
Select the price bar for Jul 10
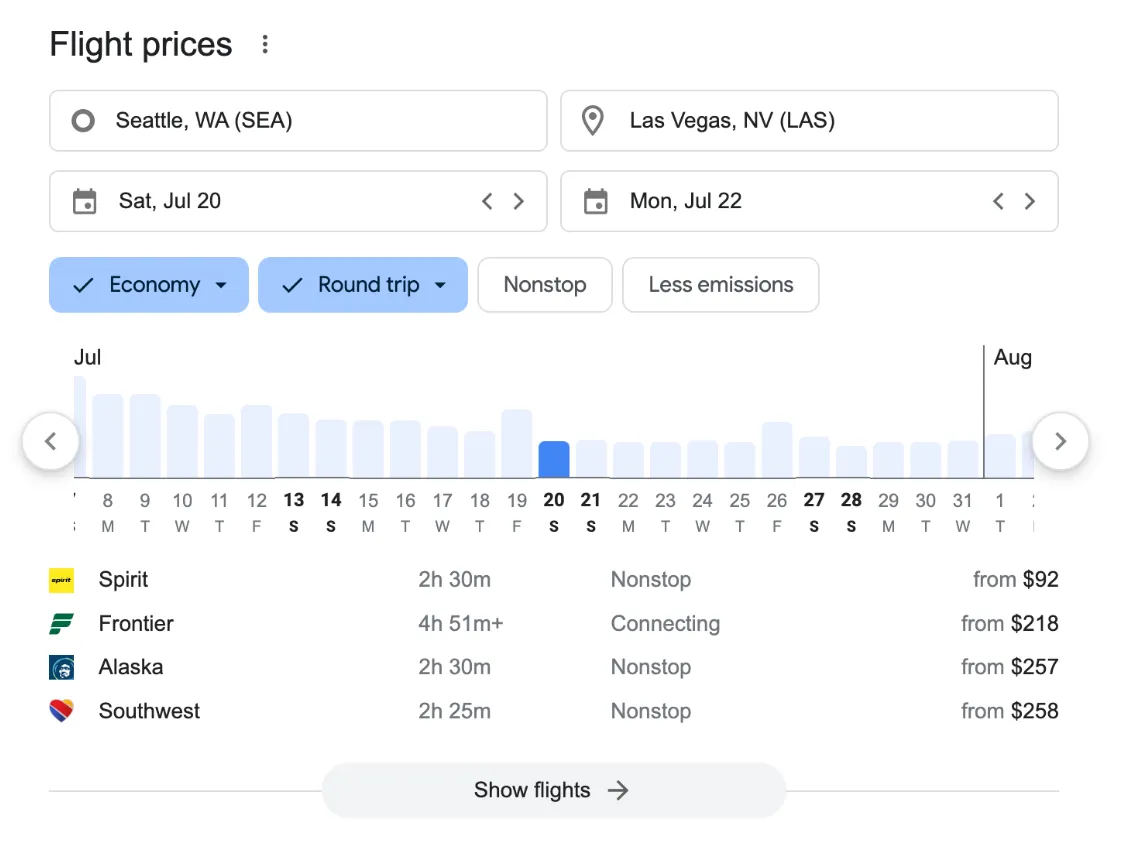pyautogui.click(x=183, y=441)
